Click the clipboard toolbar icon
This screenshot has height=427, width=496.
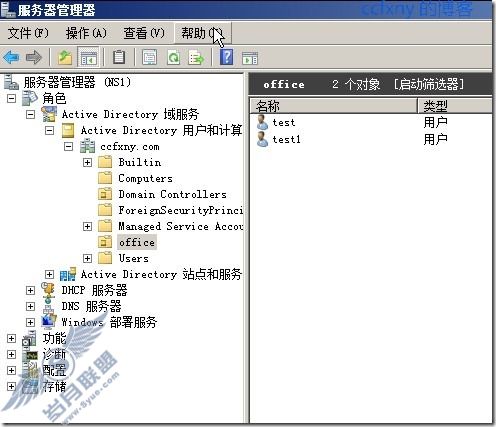[119, 57]
